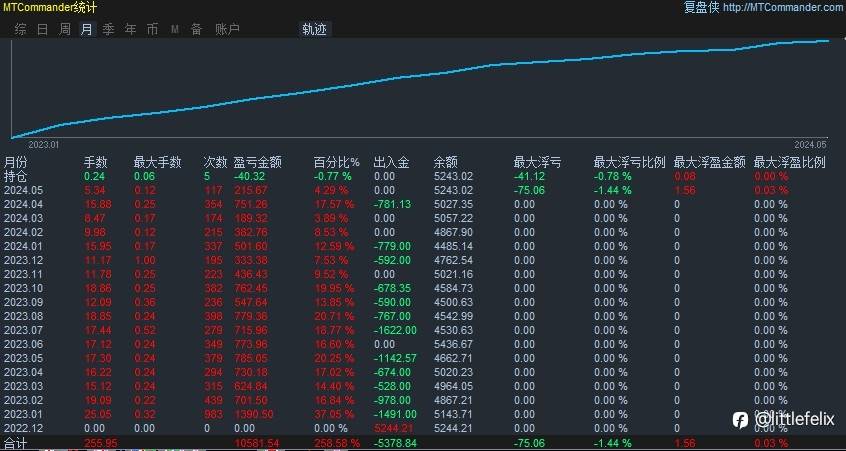Select the 2024.01 month row
The height and width of the screenshot is (451, 846).
coord(423,246)
